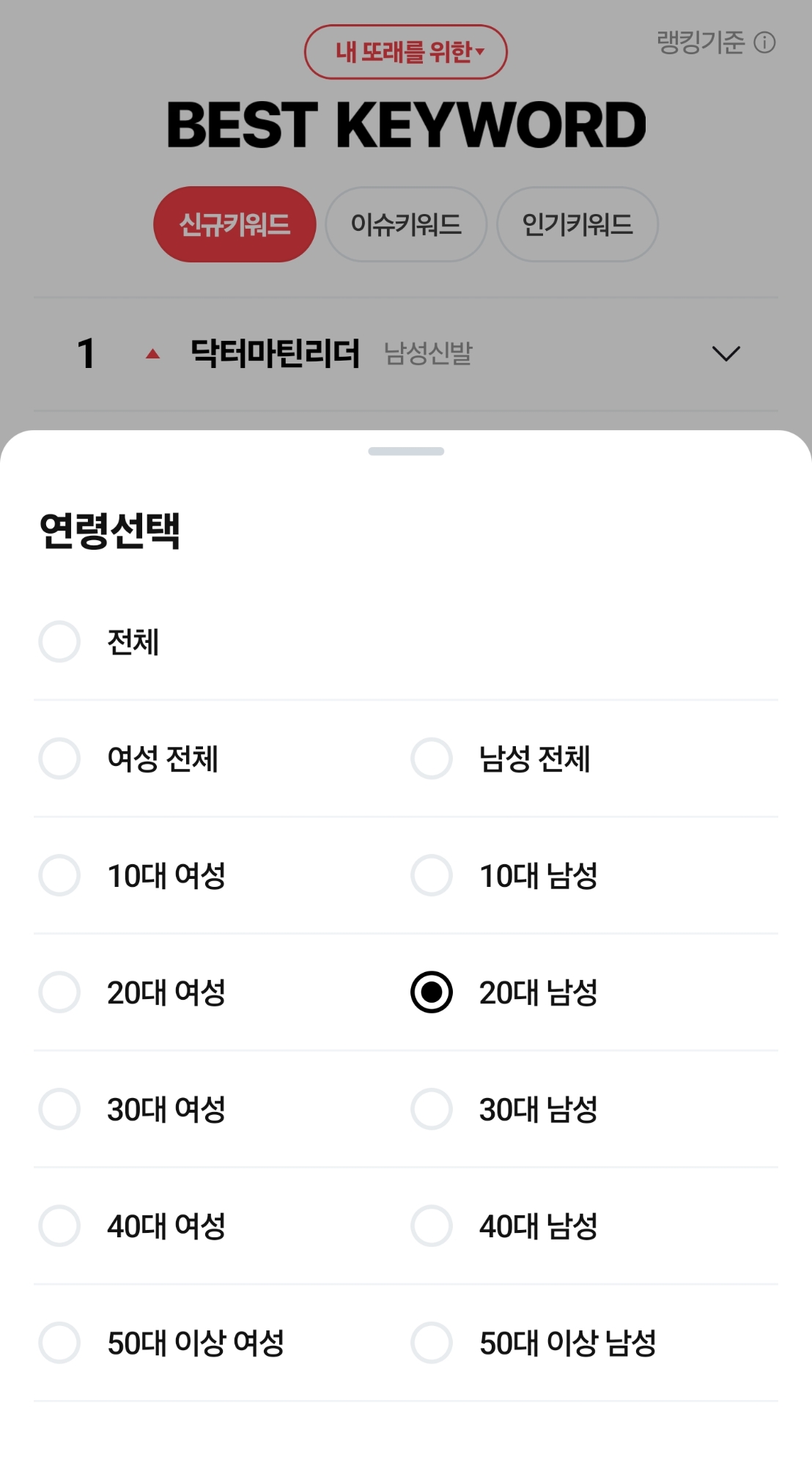Pick the 20대 여성 radio button

pyautogui.click(x=59, y=992)
